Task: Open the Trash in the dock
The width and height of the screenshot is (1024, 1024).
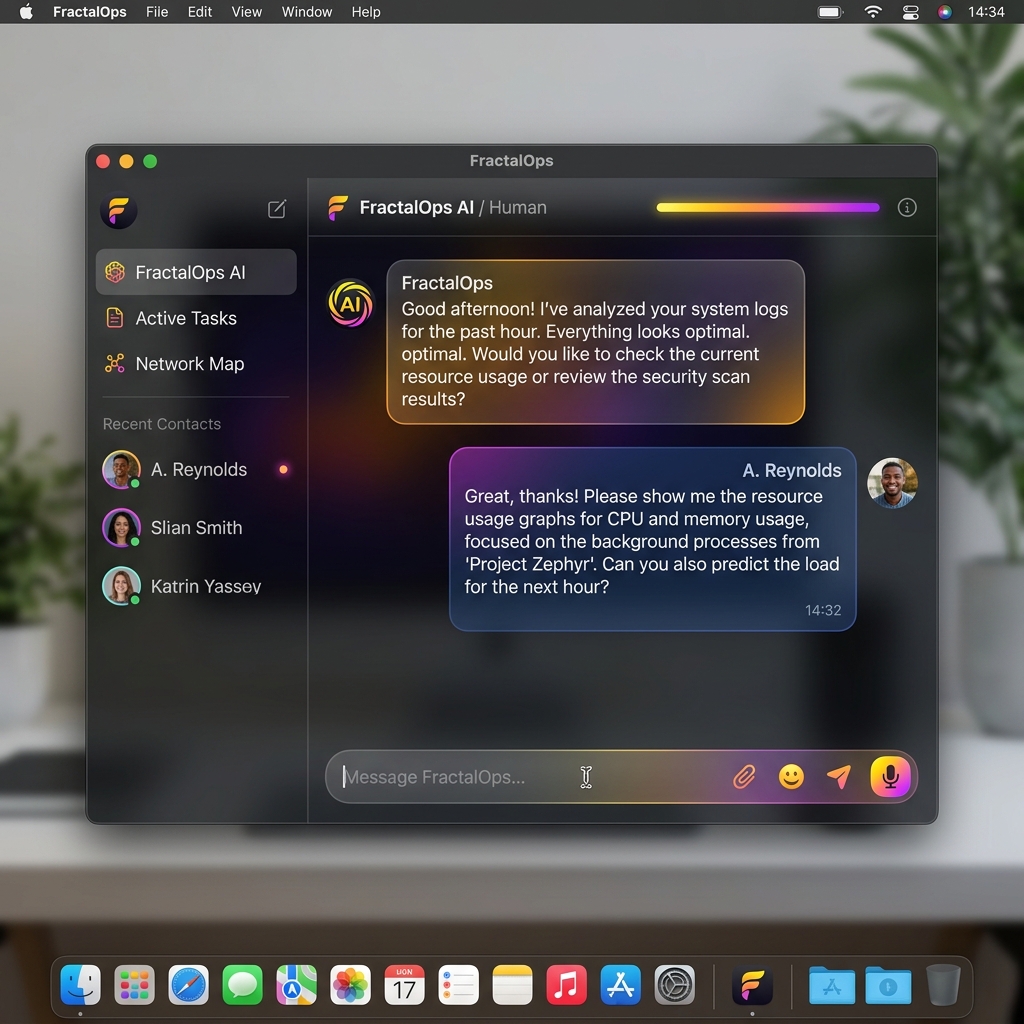Action: 943,984
